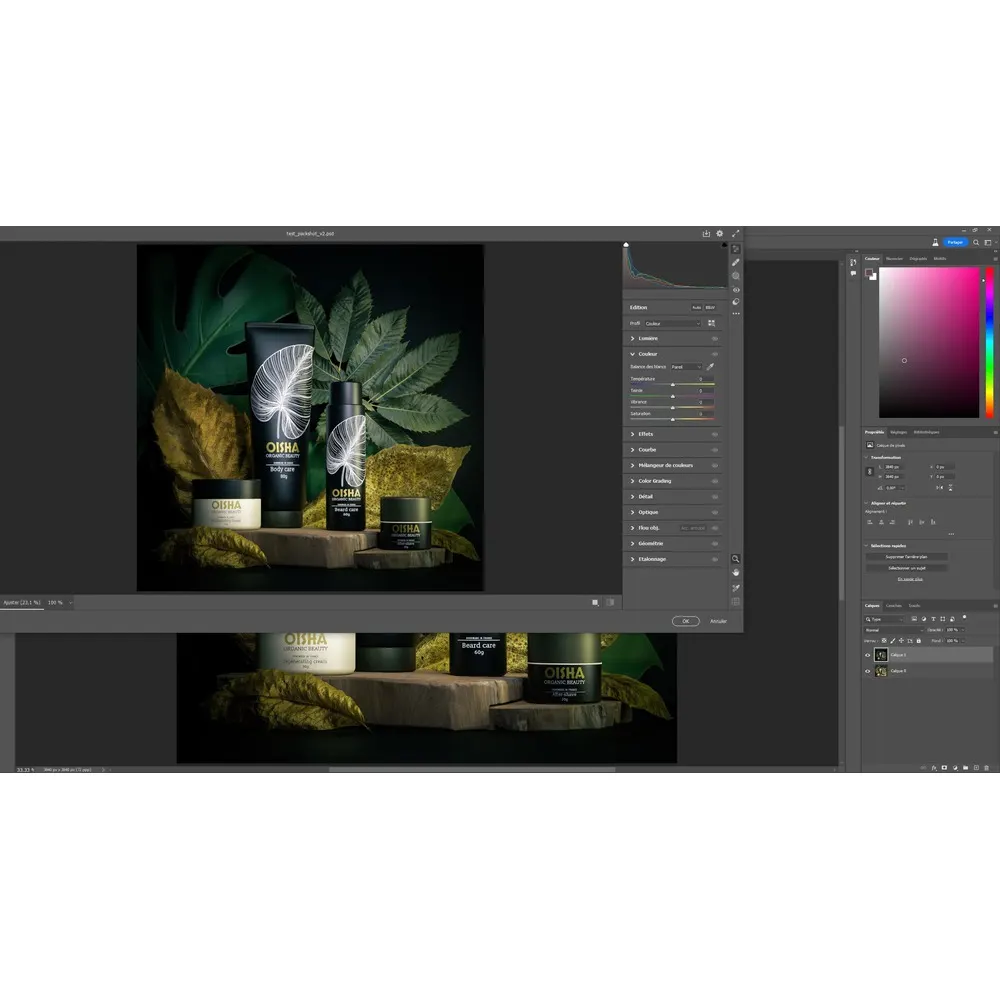The height and width of the screenshot is (1000, 1000).
Task: Select the white balance eyedropper
Action: [x=710, y=367]
